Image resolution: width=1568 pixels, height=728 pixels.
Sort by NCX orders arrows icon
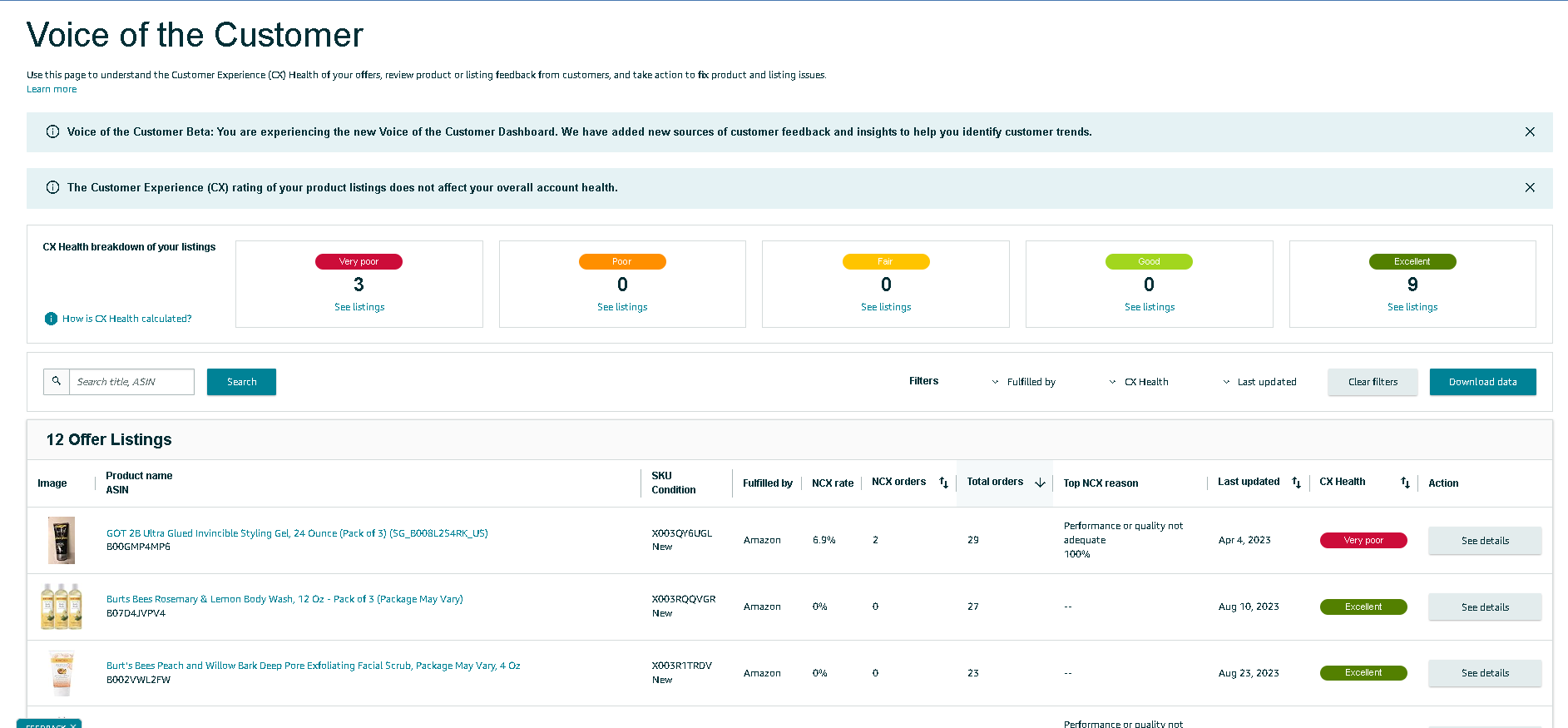pyautogui.click(x=943, y=483)
